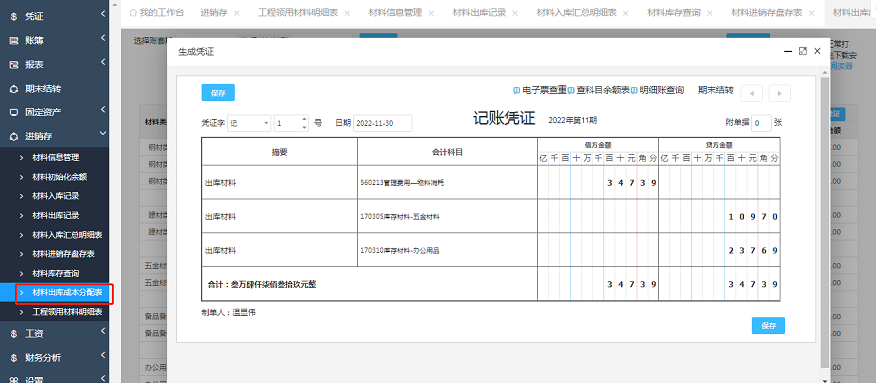Click the voucher number spinner arrows
This screenshot has width=876, height=383.
(x=304, y=123)
